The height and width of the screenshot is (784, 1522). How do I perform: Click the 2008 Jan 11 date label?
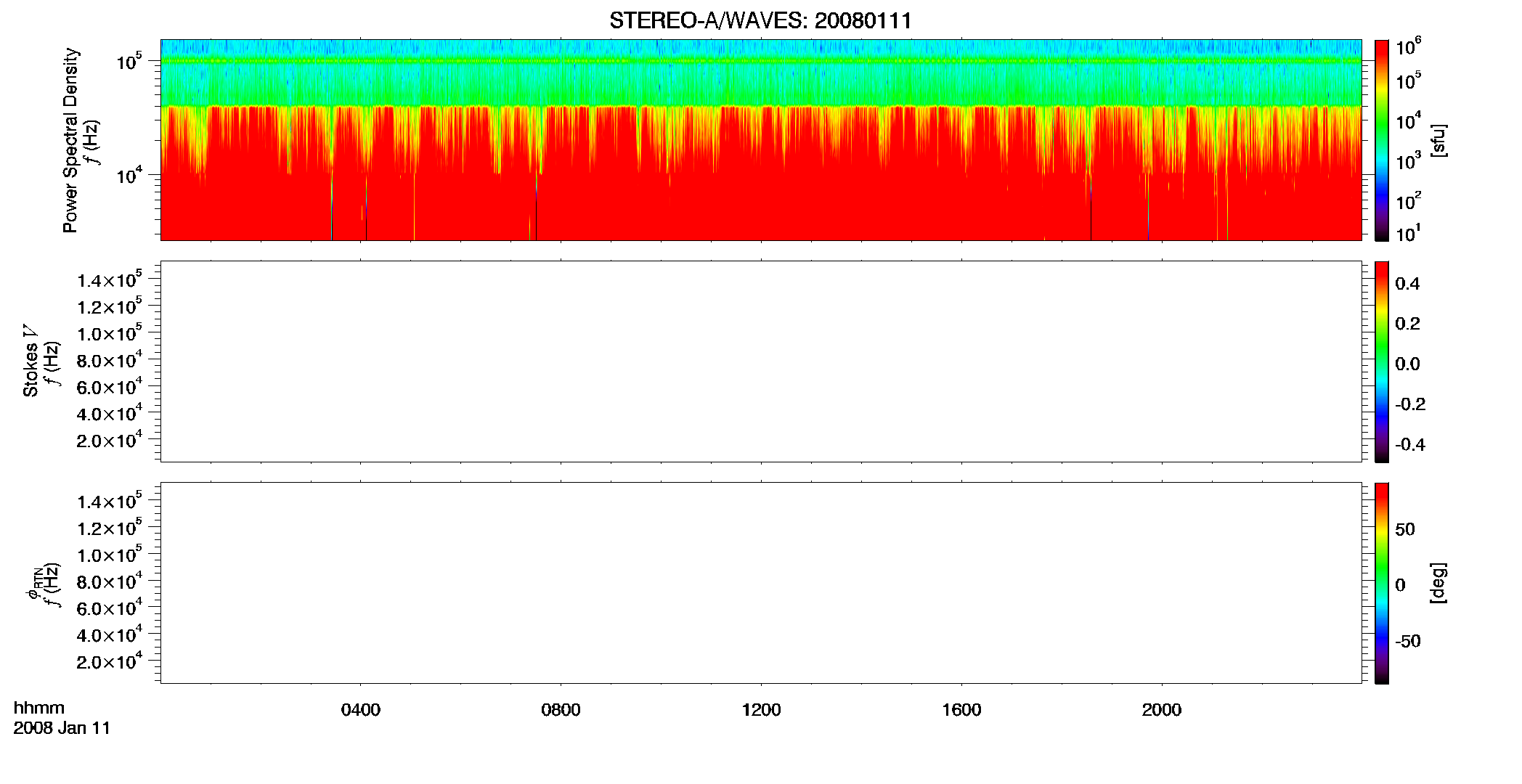click(62, 728)
